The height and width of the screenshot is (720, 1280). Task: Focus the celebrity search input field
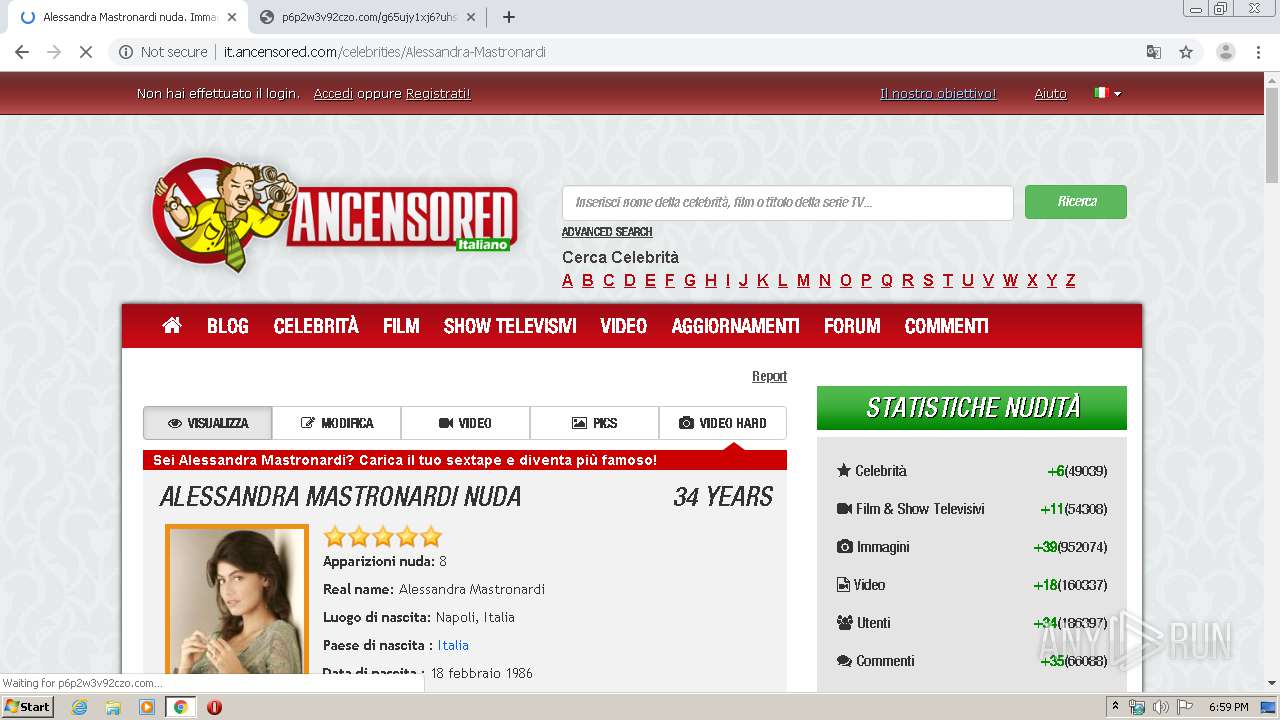(788, 202)
